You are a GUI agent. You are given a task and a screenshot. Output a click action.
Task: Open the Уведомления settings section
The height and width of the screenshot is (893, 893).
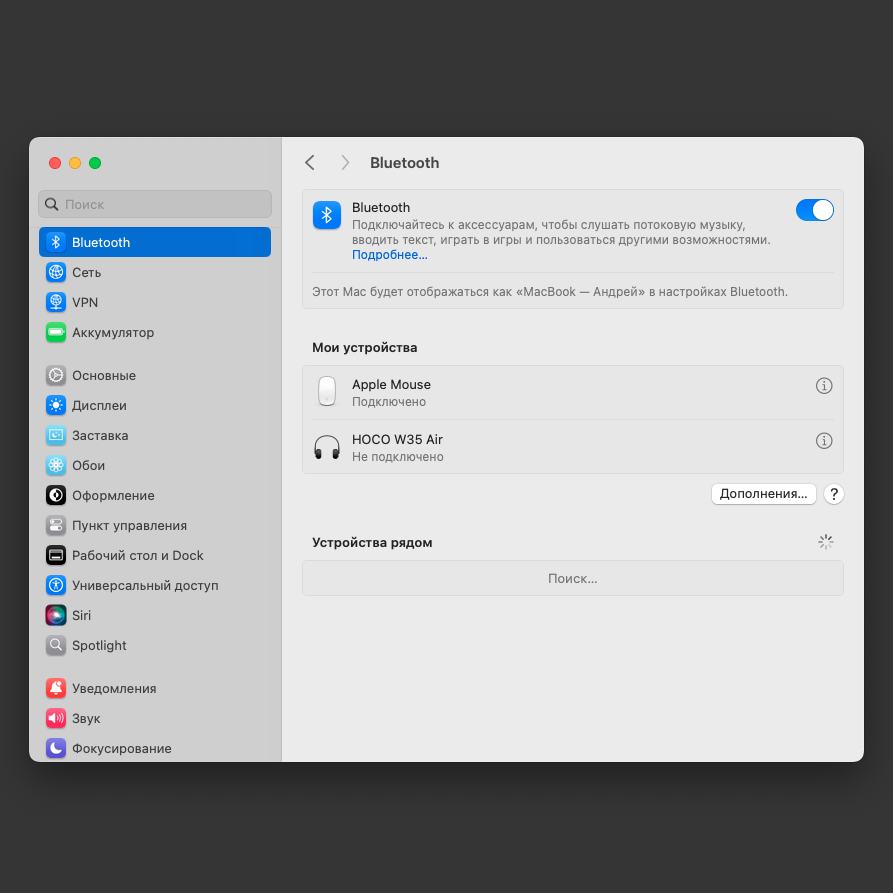point(155,689)
